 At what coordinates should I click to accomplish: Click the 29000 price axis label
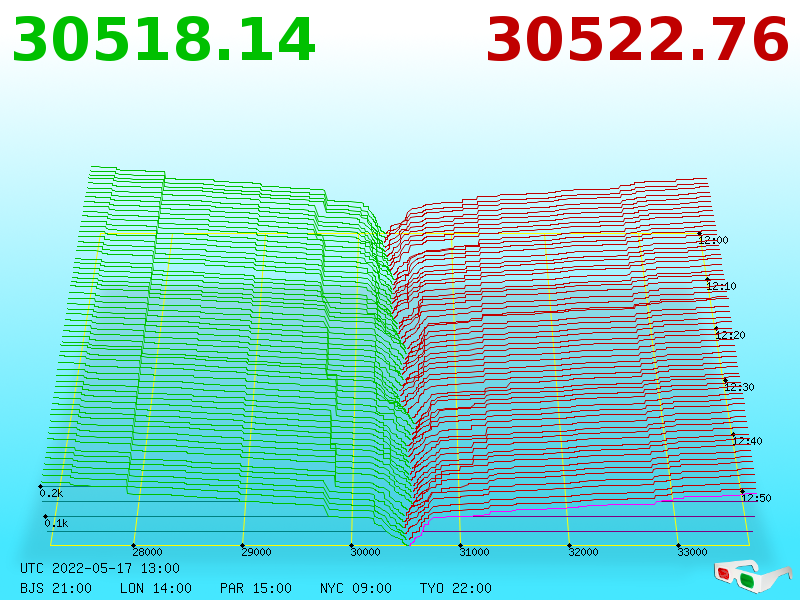[x=256, y=552]
